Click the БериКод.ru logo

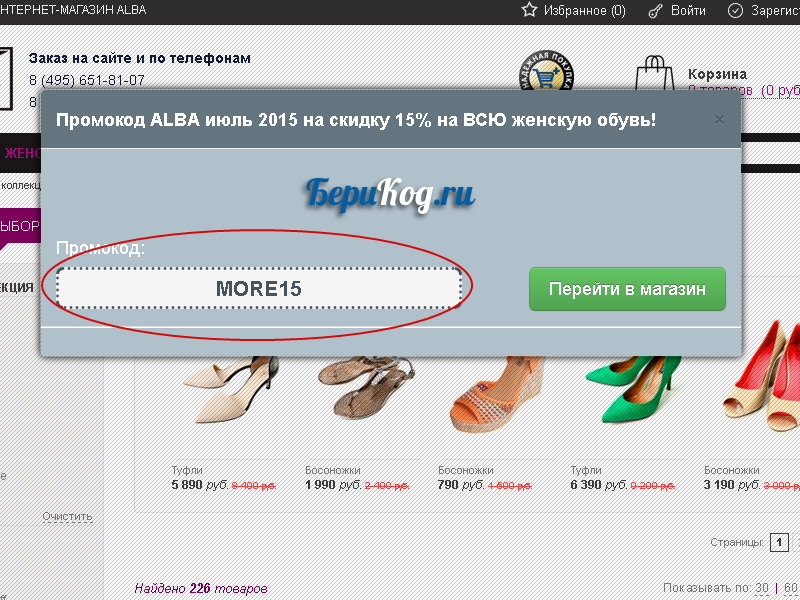pos(390,194)
